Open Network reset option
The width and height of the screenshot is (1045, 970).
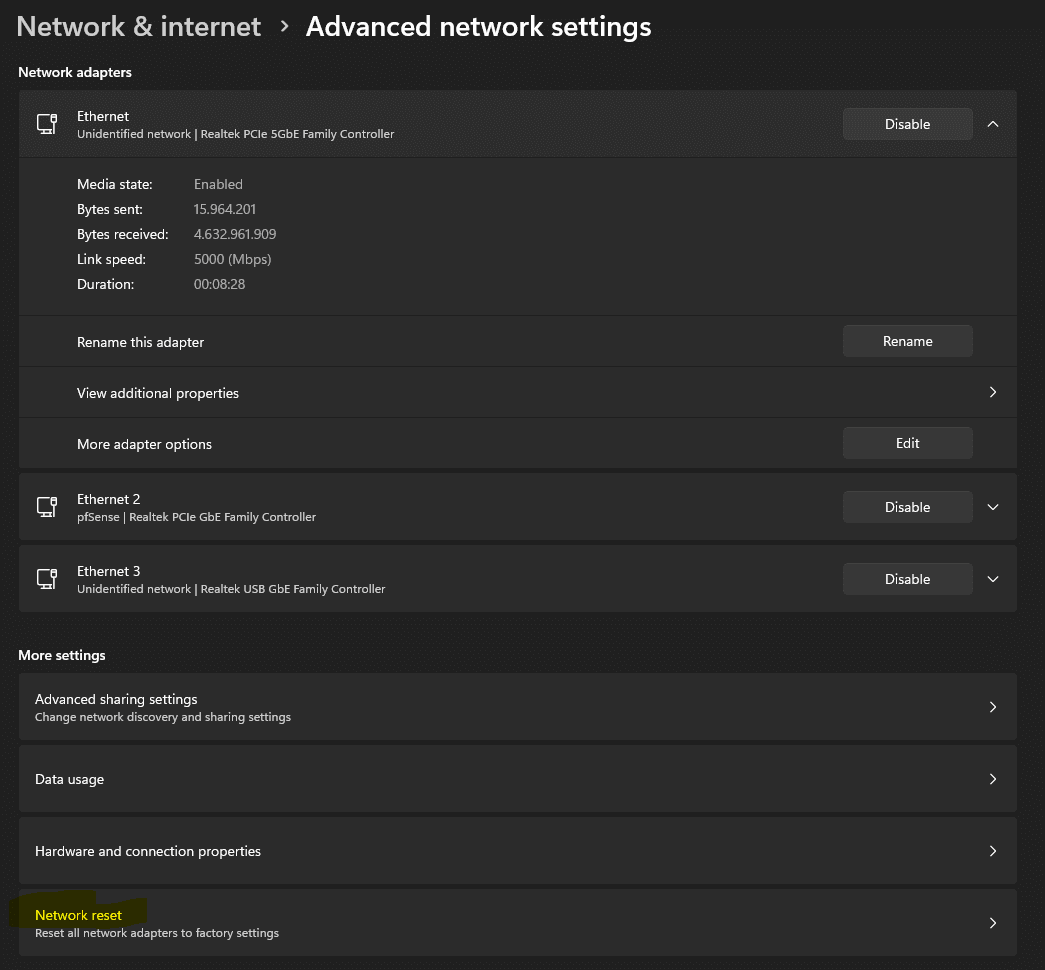[79, 915]
